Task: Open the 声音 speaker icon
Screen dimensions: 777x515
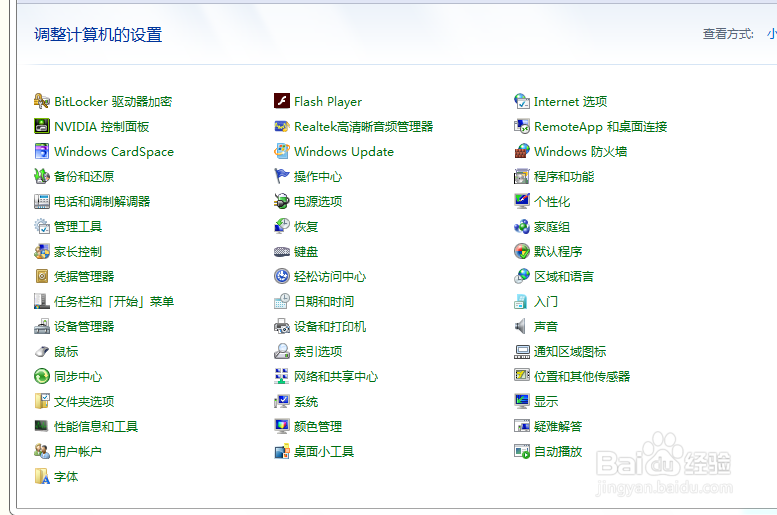Action: tap(520, 326)
